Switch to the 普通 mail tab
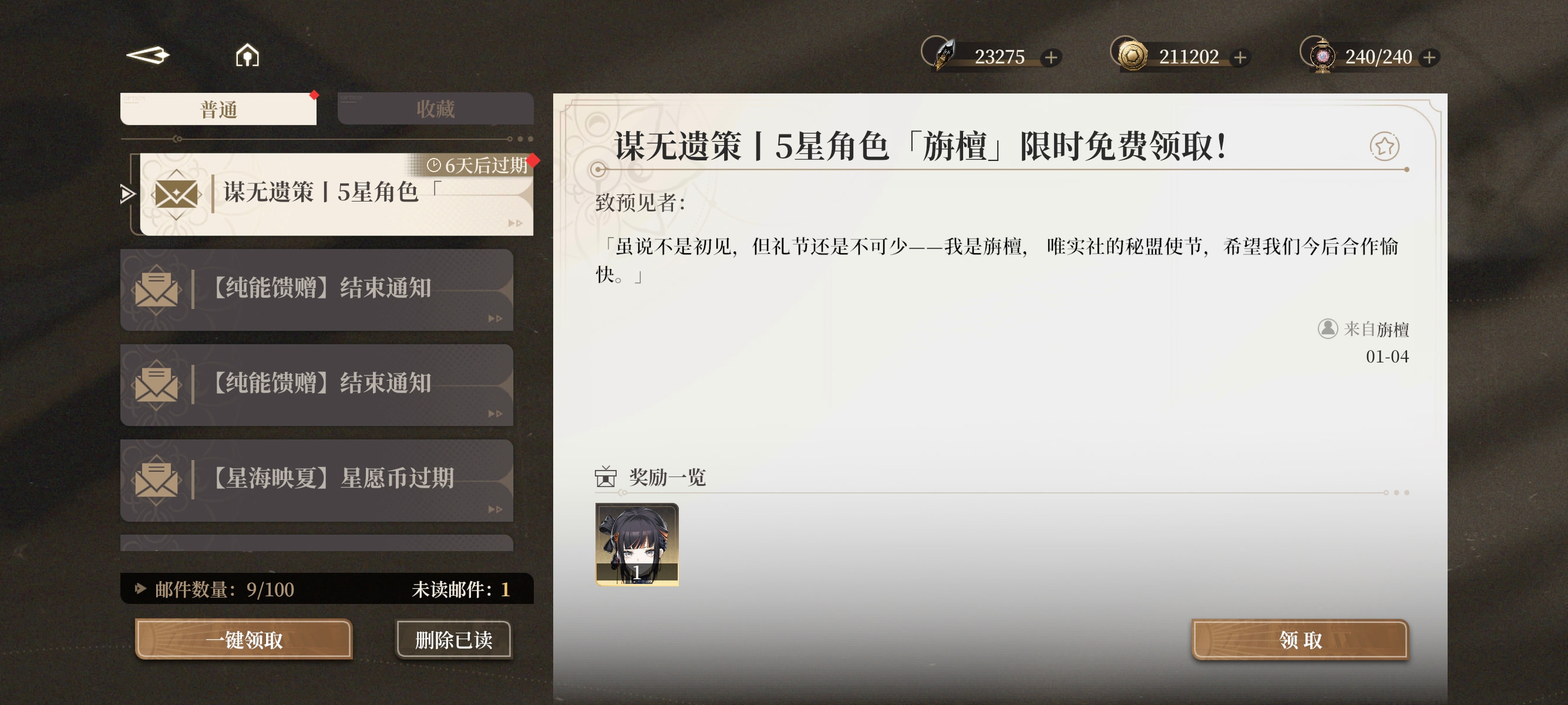 tap(218, 109)
